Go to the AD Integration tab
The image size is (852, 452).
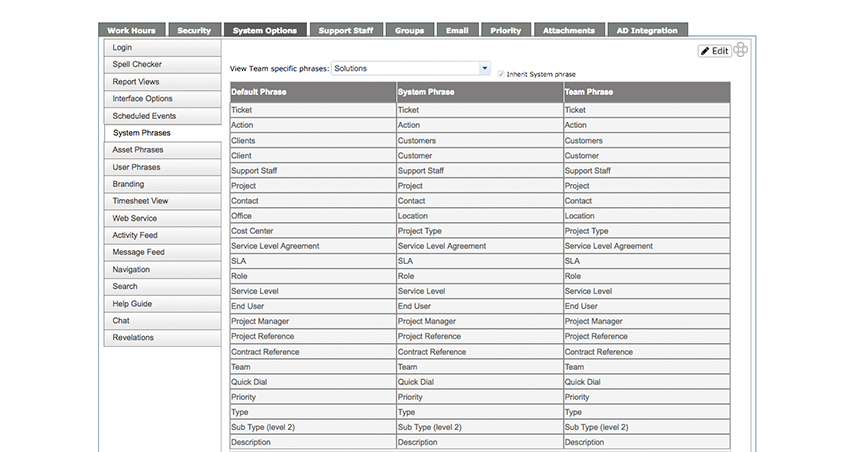(x=647, y=30)
